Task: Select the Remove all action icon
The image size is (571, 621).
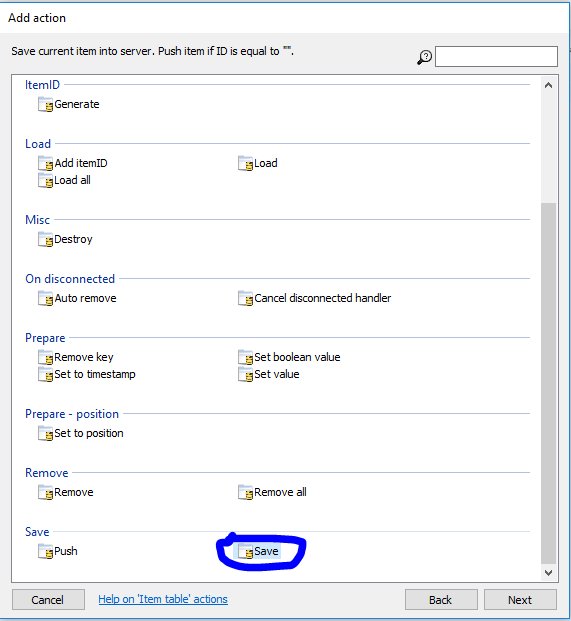Action: pos(245,492)
